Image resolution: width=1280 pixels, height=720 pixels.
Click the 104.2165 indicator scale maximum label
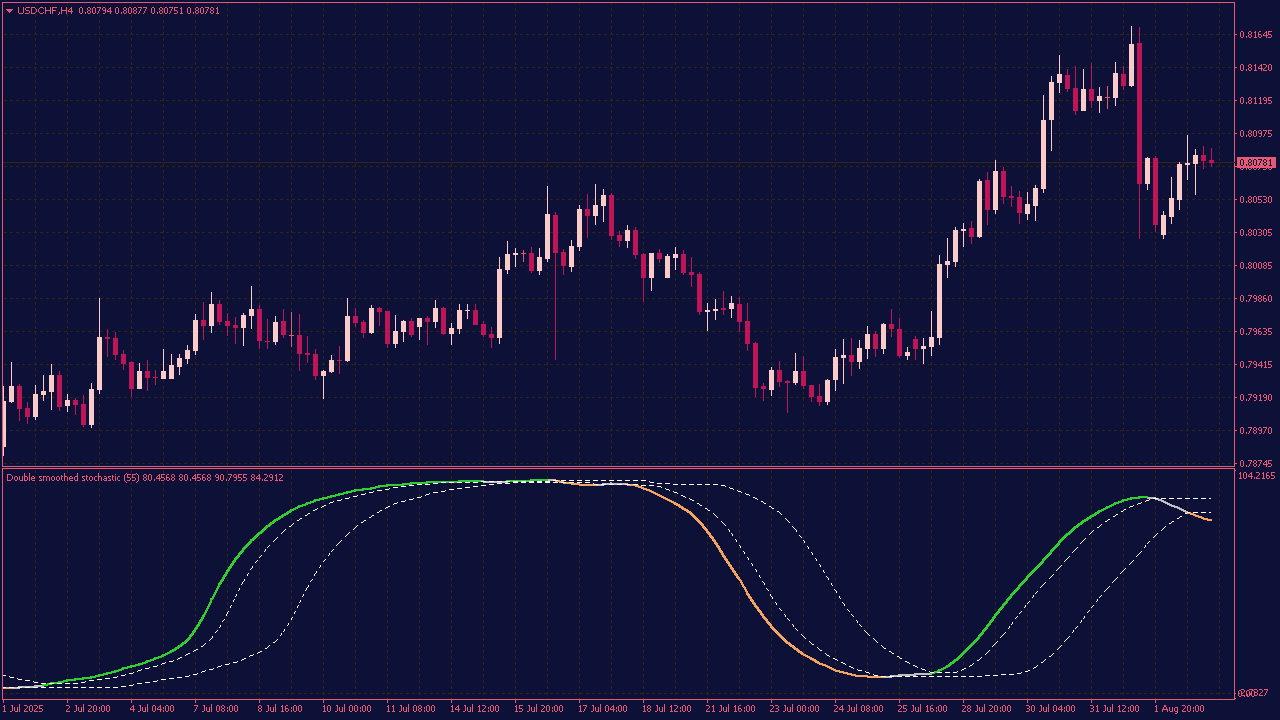(x=1256, y=476)
